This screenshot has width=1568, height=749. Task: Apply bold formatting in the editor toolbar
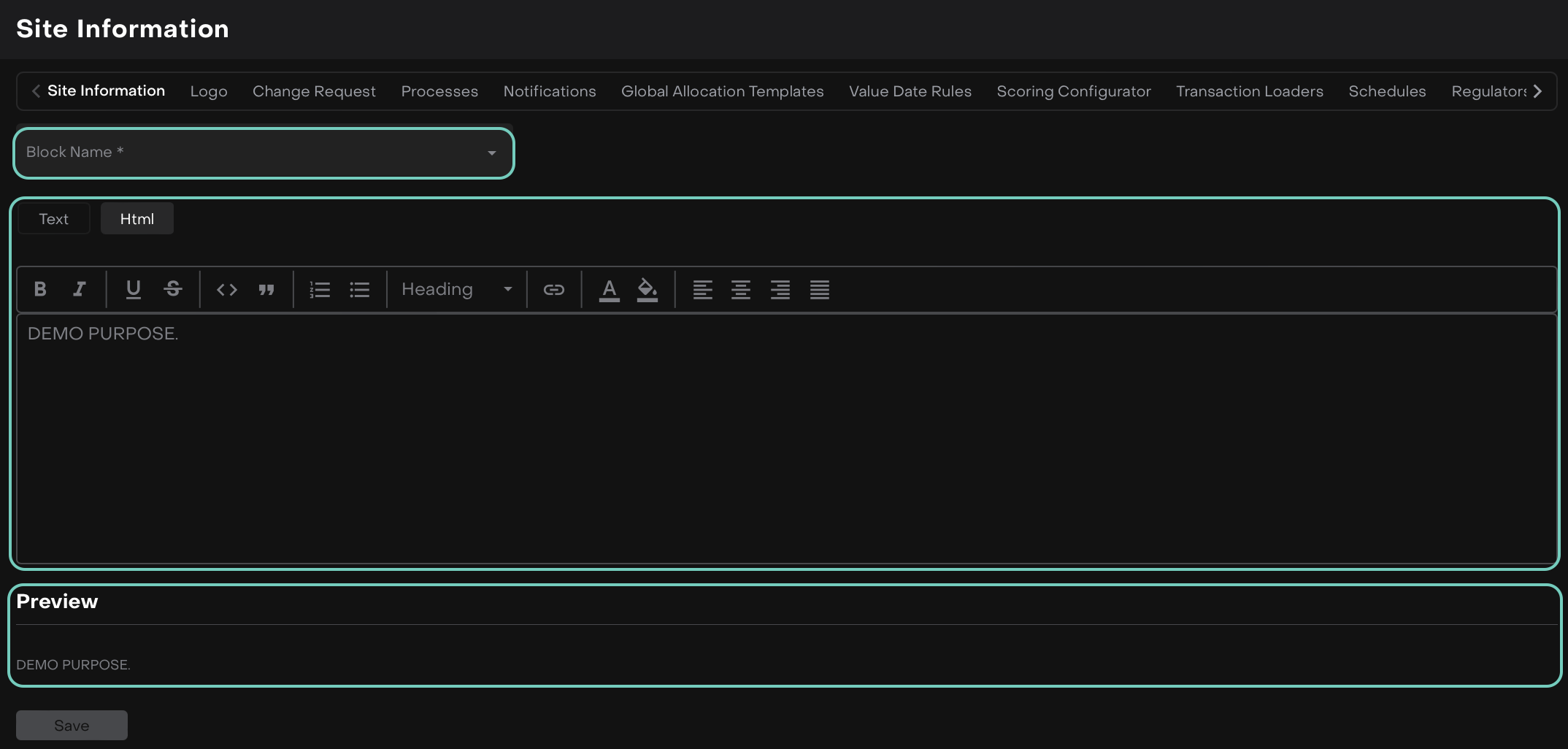40,290
